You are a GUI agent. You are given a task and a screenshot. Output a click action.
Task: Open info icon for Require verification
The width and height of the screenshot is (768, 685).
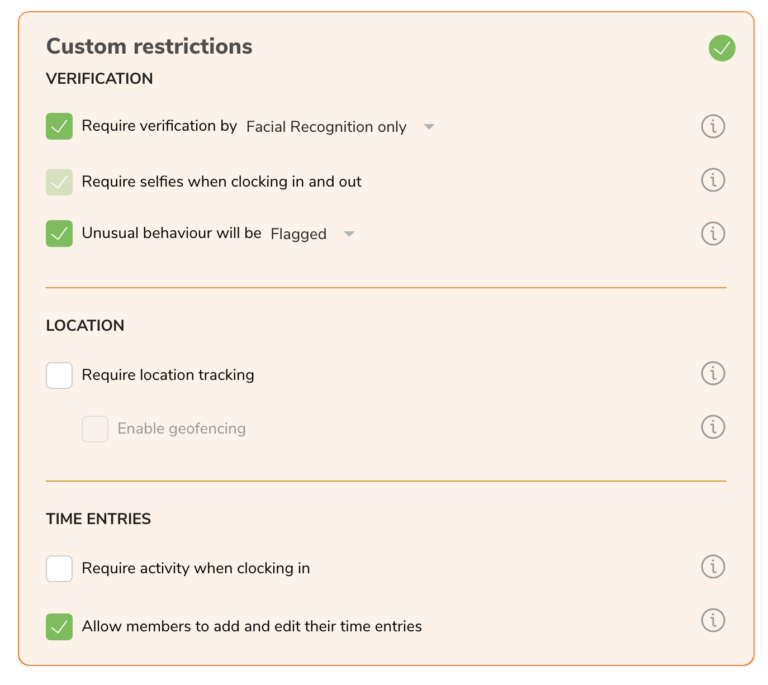point(713,126)
